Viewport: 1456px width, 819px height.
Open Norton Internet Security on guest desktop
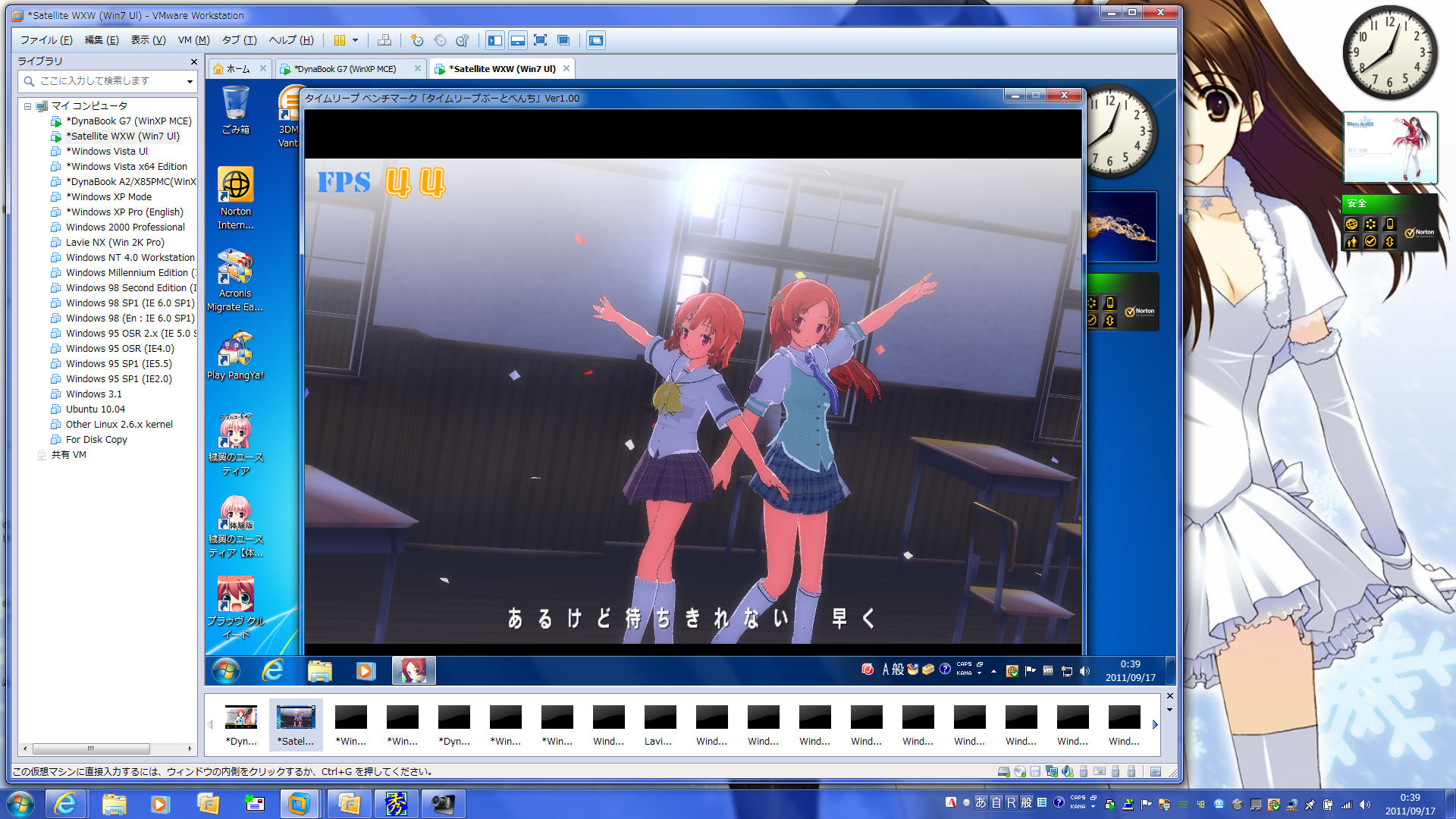click(235, 198)
